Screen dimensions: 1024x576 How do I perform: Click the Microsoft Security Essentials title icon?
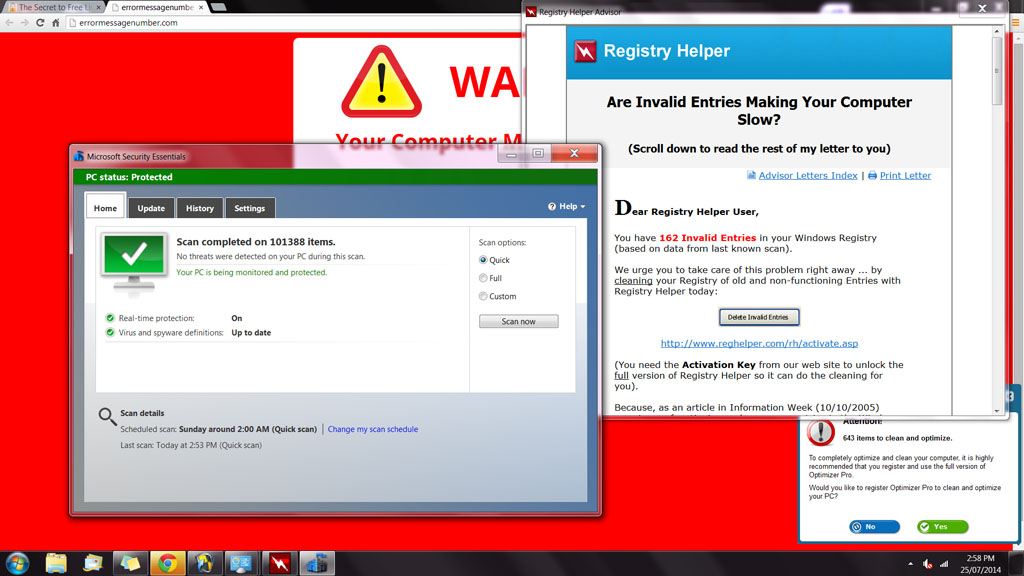click(79, 156)
